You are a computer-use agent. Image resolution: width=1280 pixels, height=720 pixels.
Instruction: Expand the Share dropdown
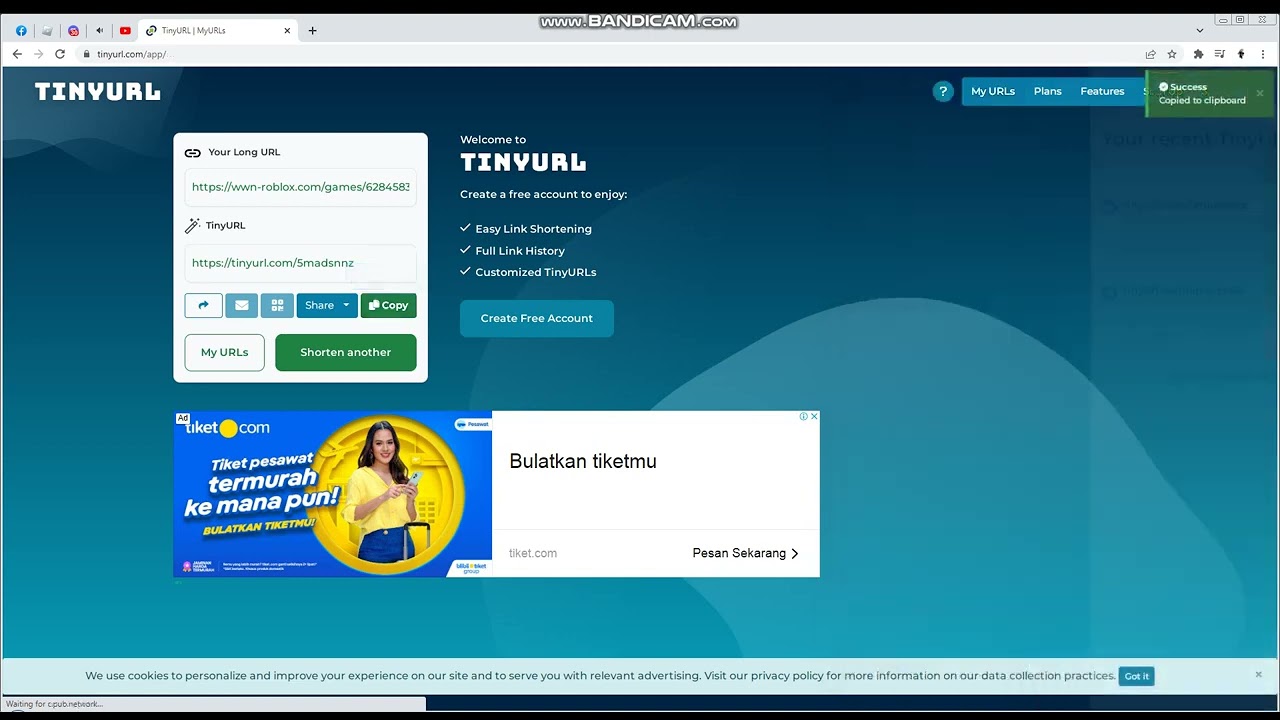(x=327, y=305)
